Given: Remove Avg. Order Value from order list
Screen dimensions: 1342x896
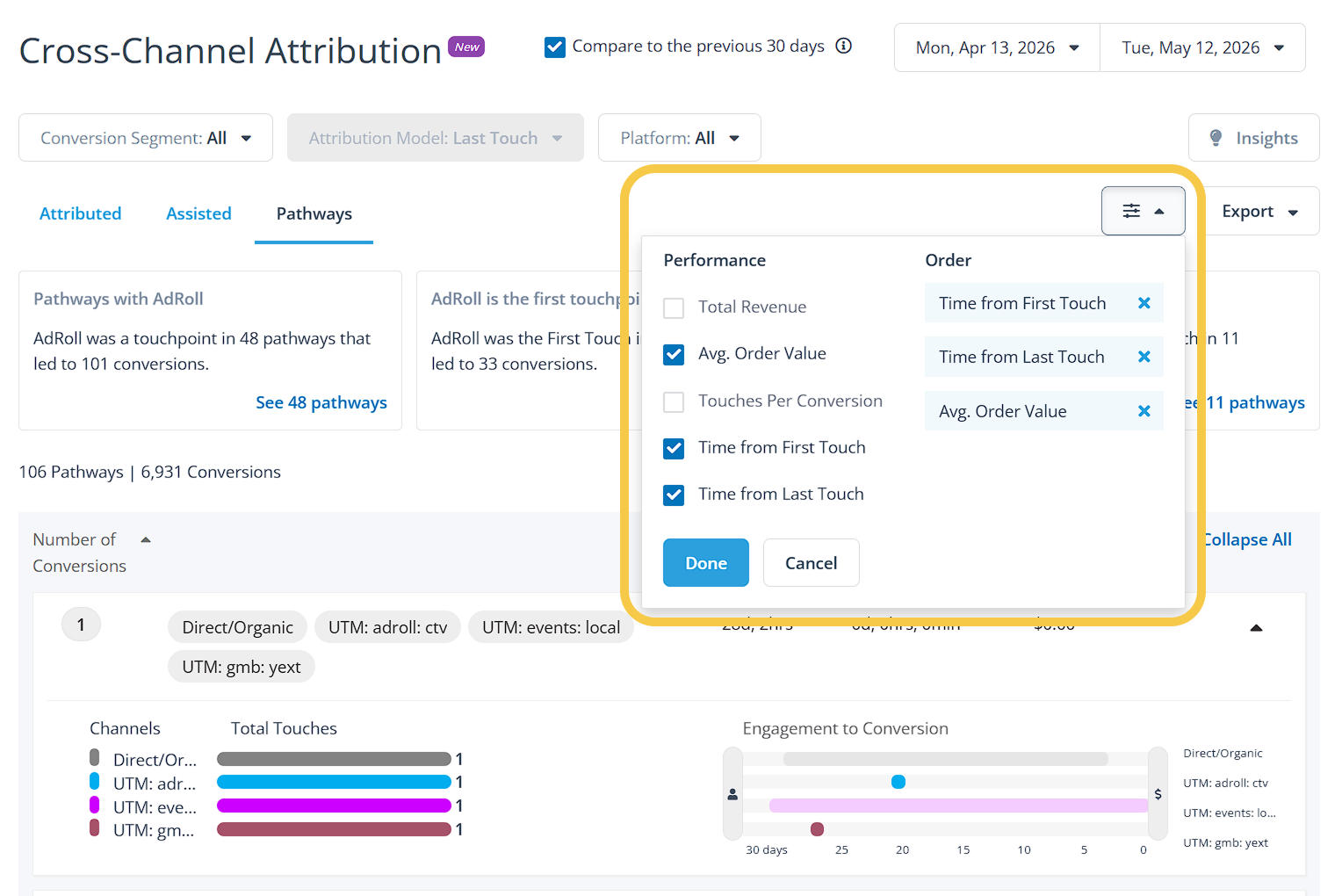Looking at the screenshot, I should click(1144, 411).
